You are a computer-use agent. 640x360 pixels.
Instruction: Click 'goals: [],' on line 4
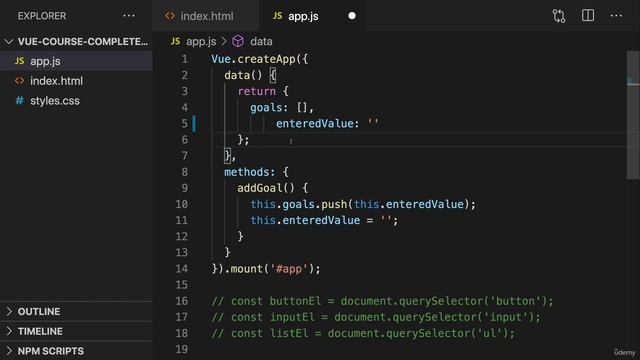[x=282, y=107]
